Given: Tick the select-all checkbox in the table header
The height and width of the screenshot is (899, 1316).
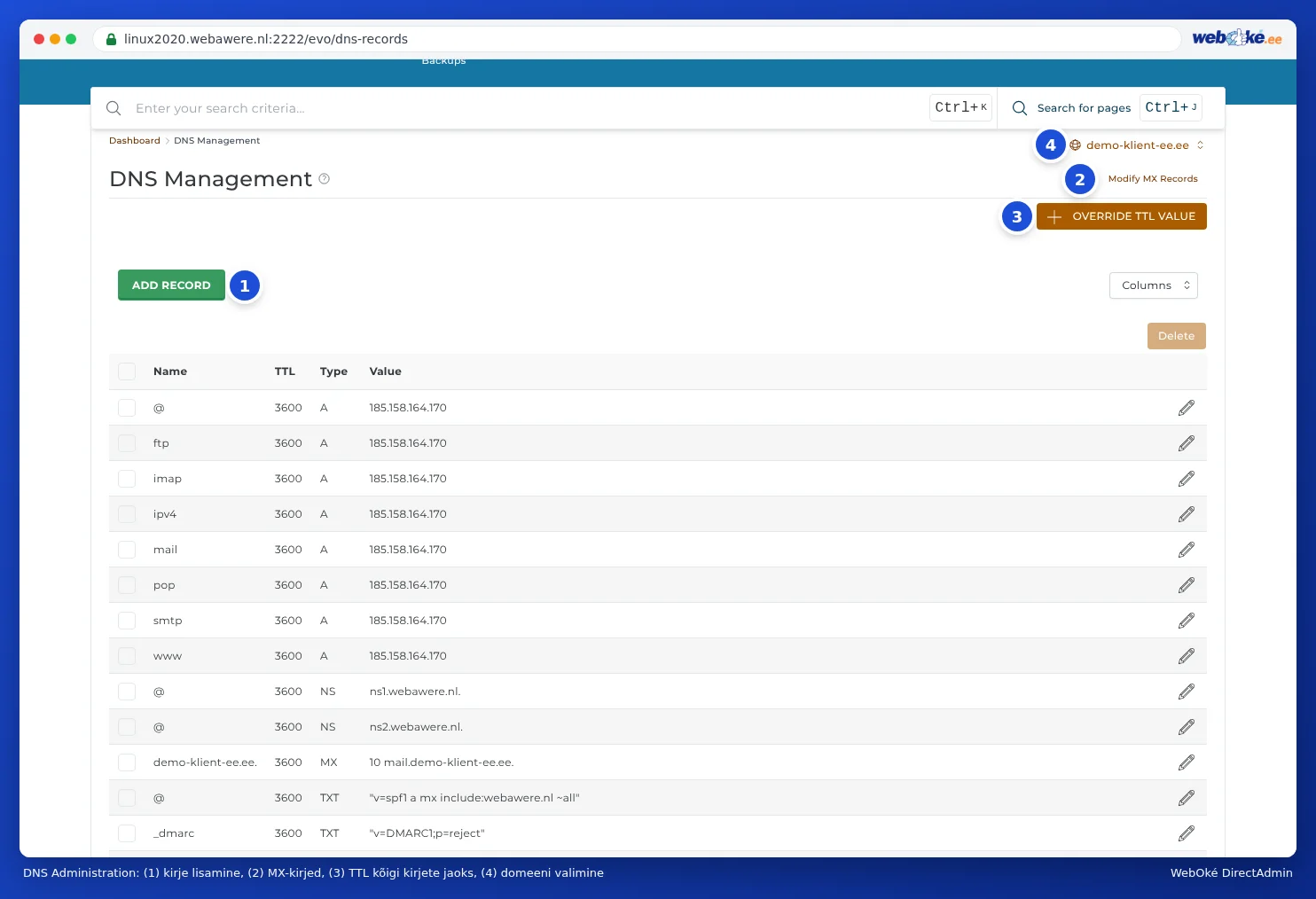Looking at the screenshot, I should (x=127, y=371).
